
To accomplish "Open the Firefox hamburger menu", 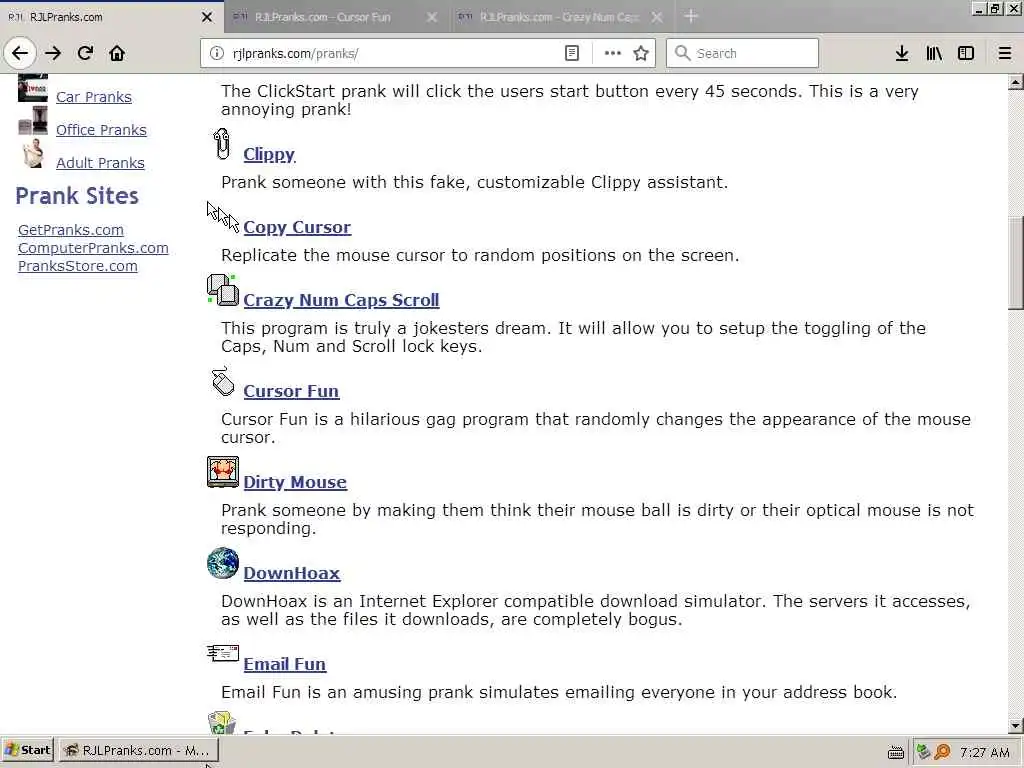I will coord(1004,53).
